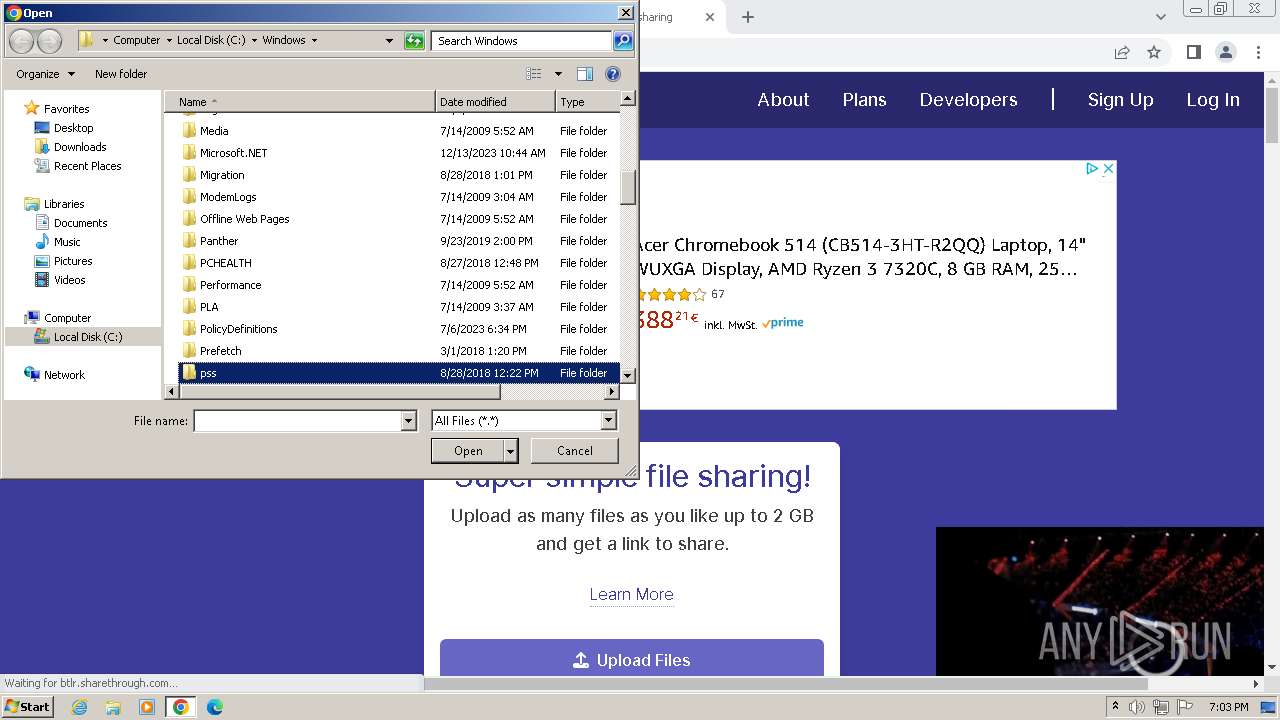Select the Offline Web Pages folder
1280x720 pixels.
point(398,219)
